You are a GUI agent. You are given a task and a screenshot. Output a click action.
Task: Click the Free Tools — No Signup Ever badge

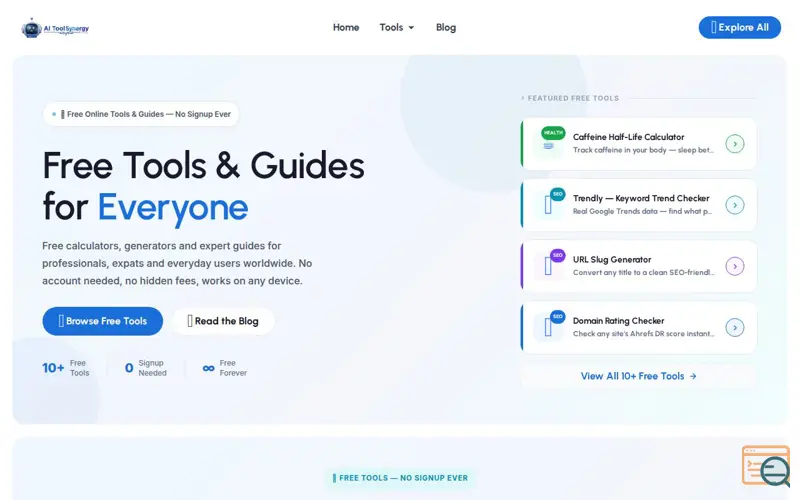pos(400,478)
